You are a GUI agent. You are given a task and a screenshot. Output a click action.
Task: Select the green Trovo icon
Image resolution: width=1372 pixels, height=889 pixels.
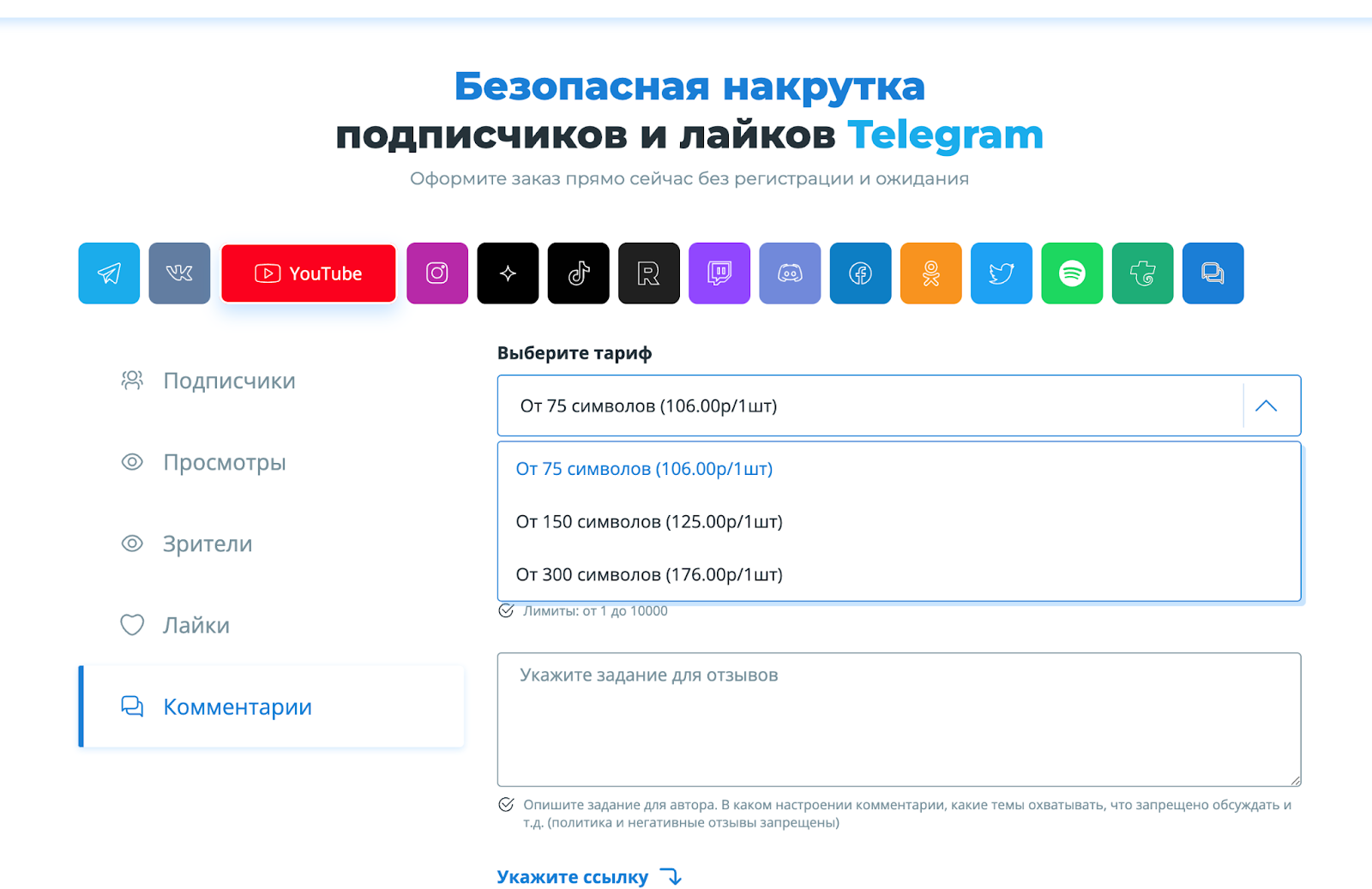click(1142, 273)
